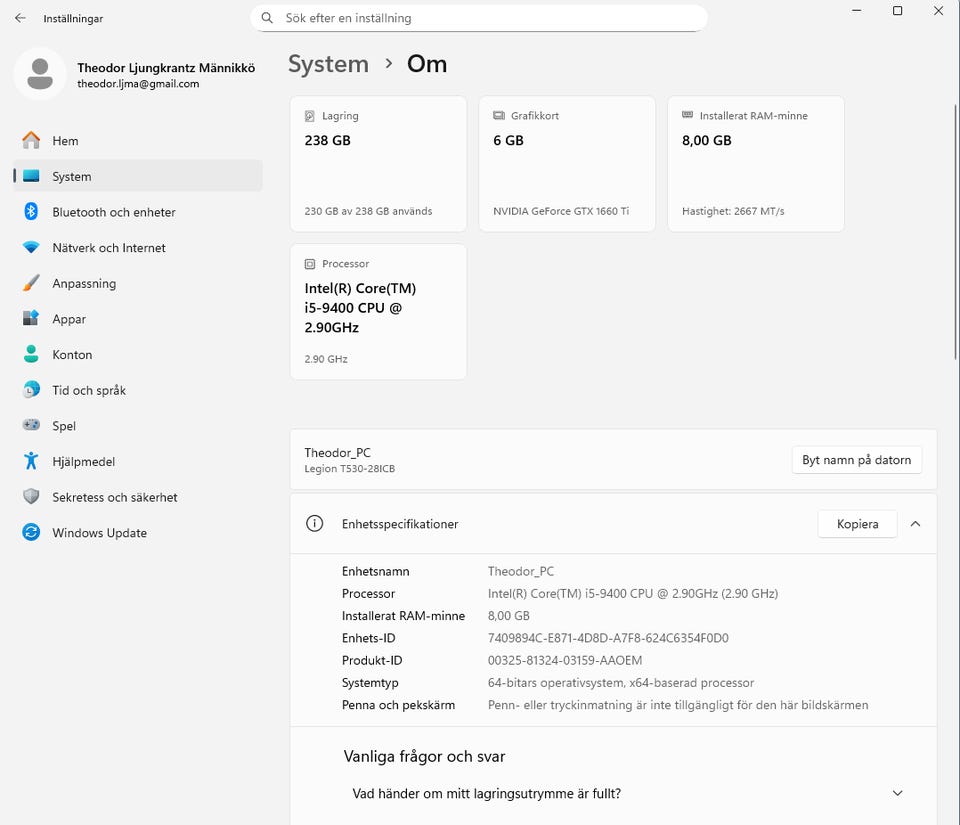The width and height of the screenshot is (960, 825).
Task: Click the Appar sidebar icon
Action: (32, 319)
